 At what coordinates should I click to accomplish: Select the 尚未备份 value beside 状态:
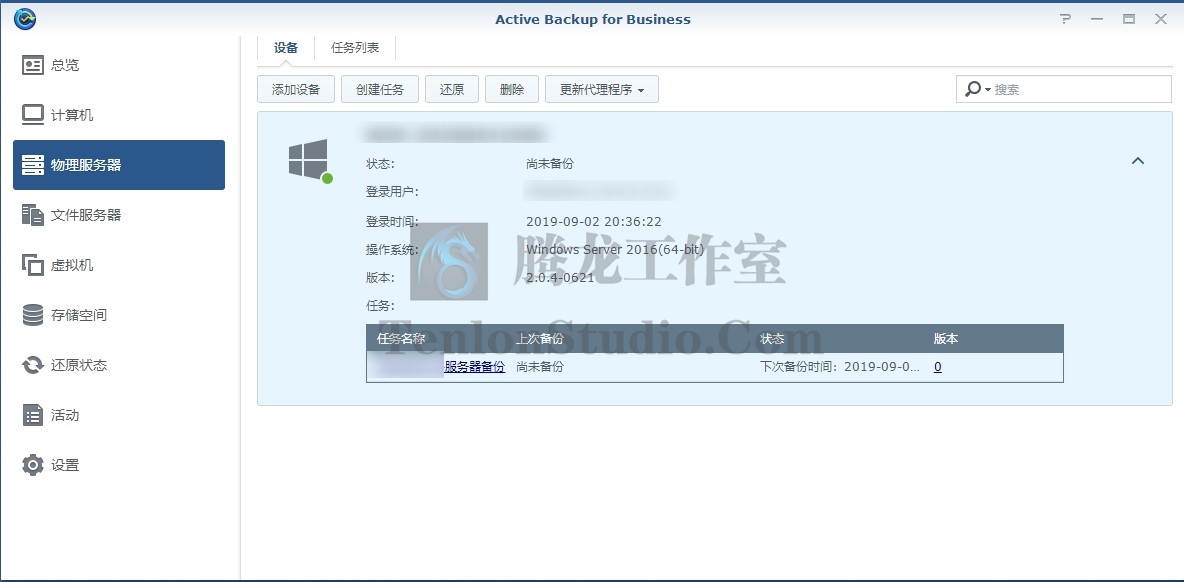pos(550,164)
